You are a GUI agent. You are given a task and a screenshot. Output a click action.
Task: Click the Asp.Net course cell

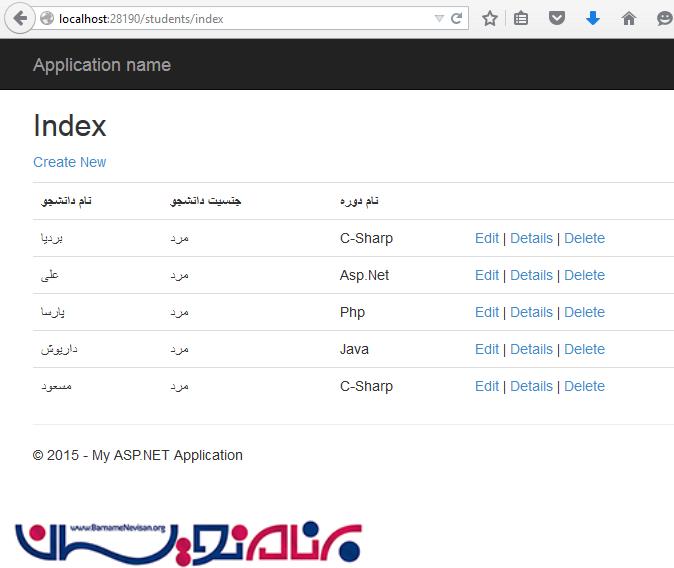pos(364,275)
